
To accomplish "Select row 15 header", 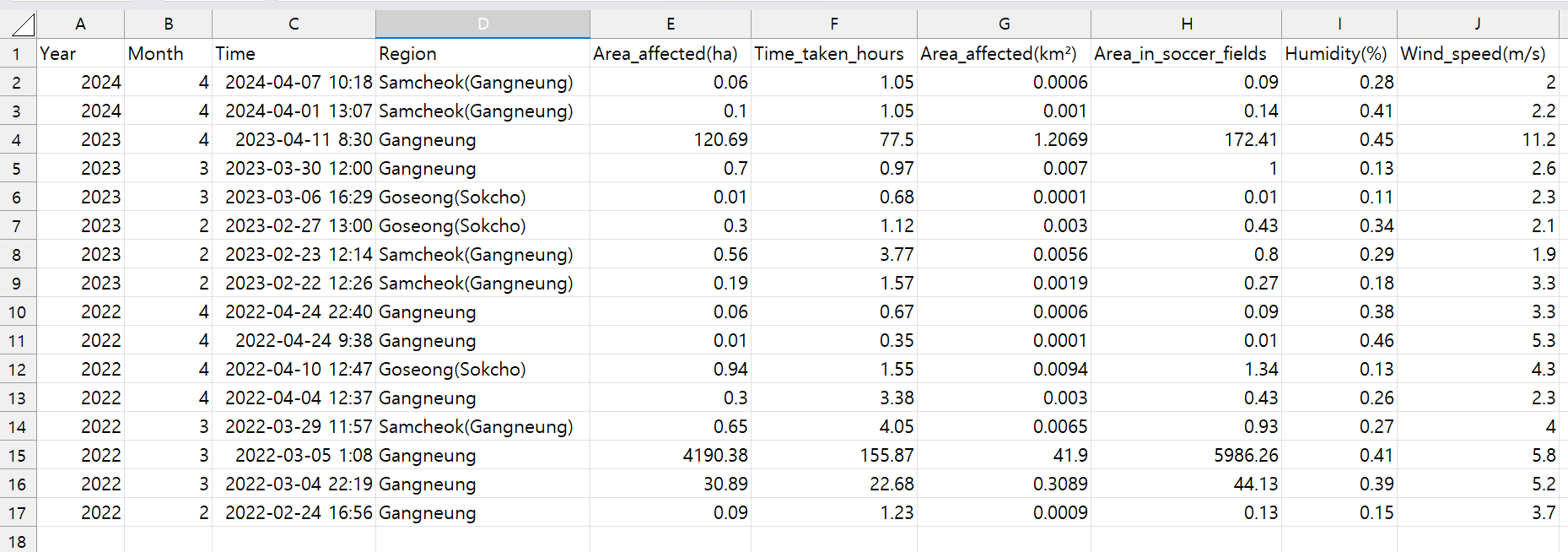I will [x=18, y=456].
